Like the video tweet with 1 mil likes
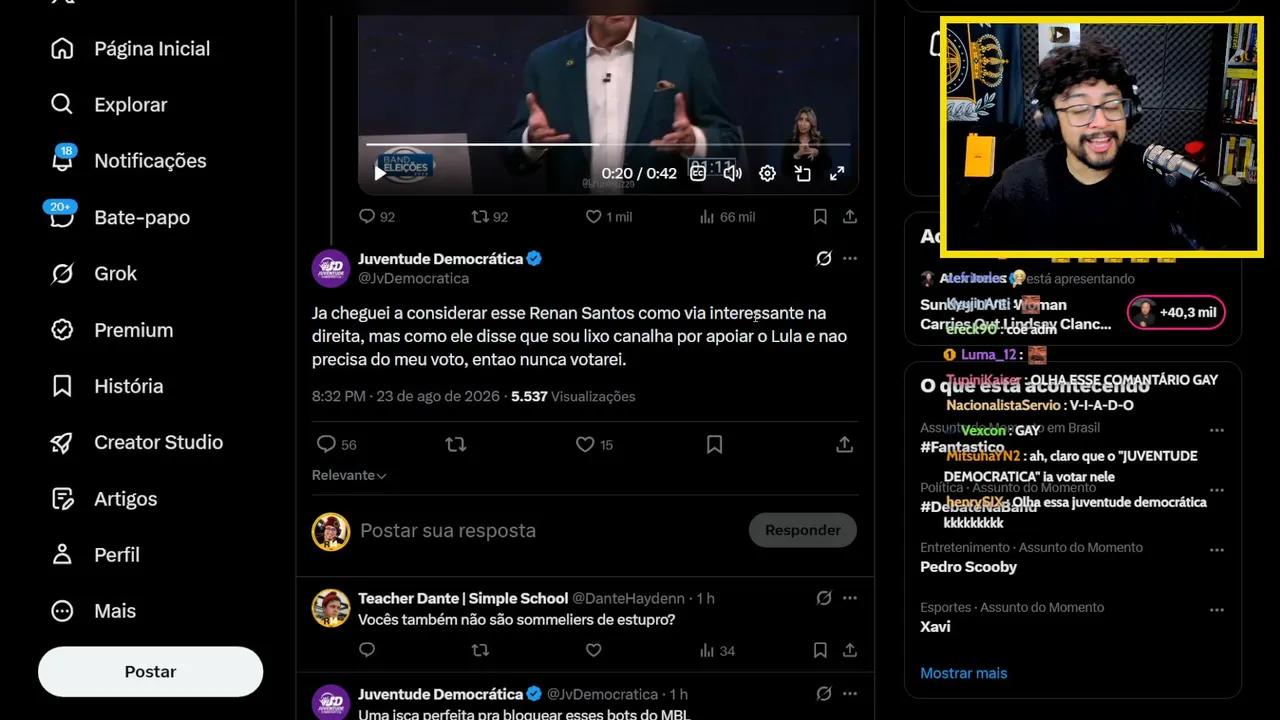Viewport: 1280px width, 720px height. [608, 217]
